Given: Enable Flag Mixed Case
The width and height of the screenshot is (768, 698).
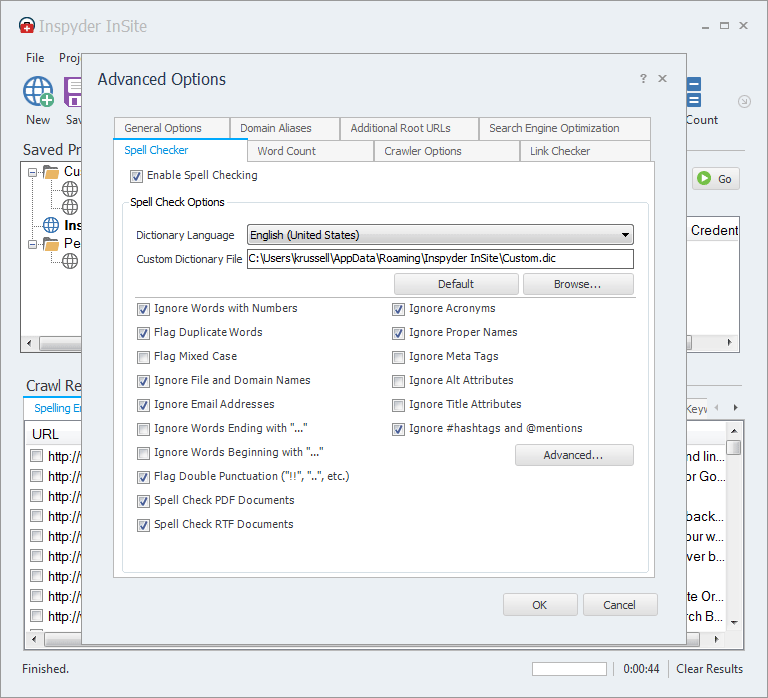Looking at the screenshot, I should [143, 357].
